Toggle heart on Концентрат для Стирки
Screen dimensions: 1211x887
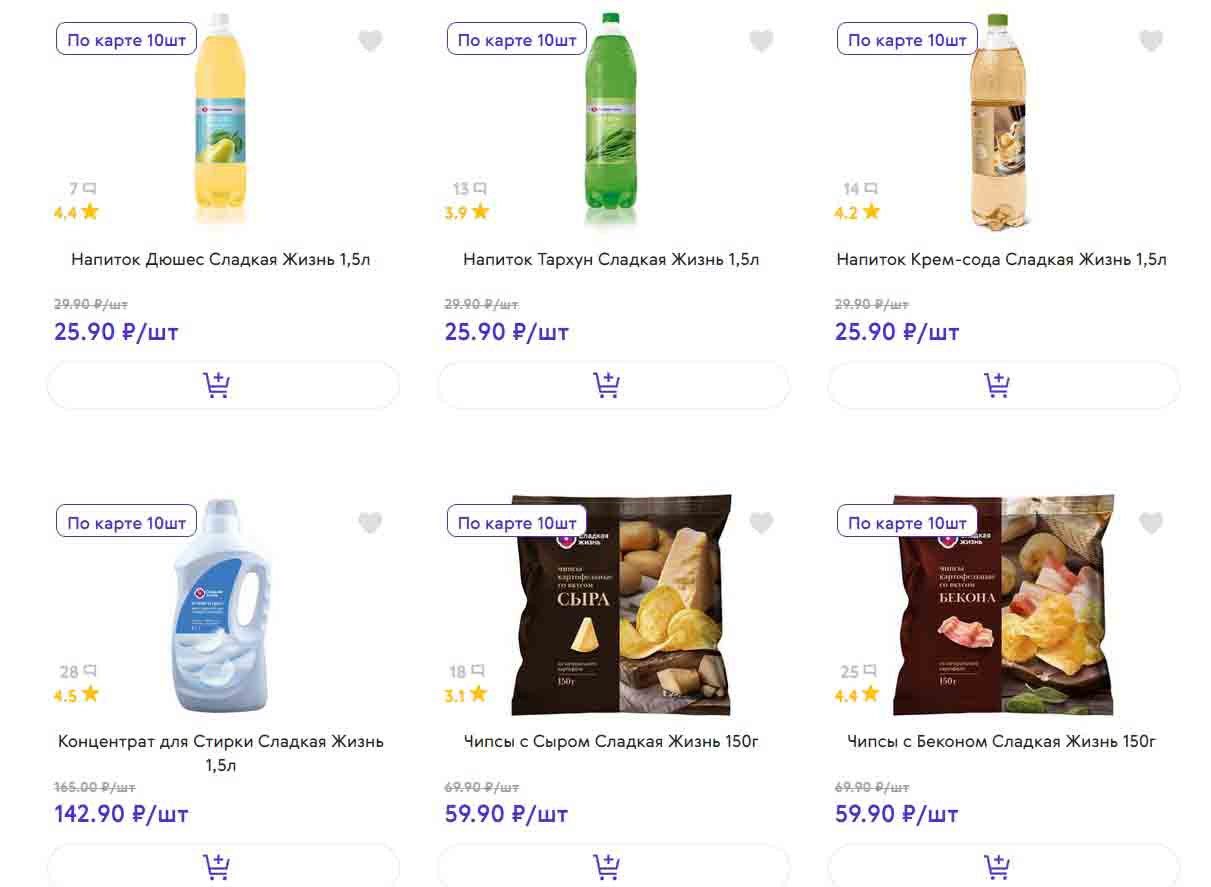(x=370, y=523)
